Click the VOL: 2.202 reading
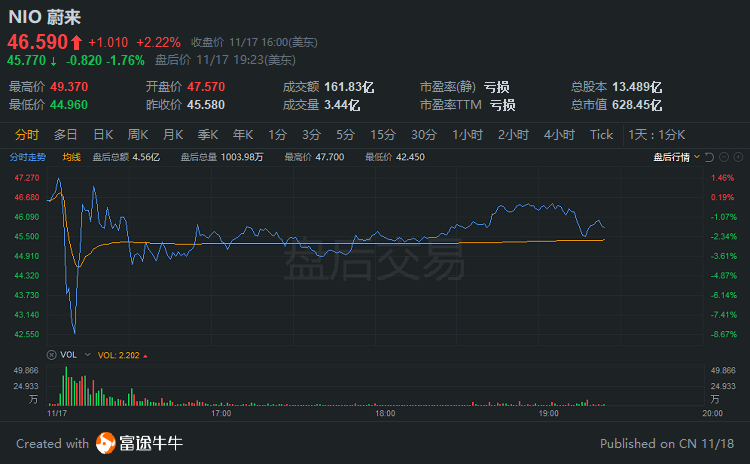Screen dimensions: 750x464 tap(119, 355)
